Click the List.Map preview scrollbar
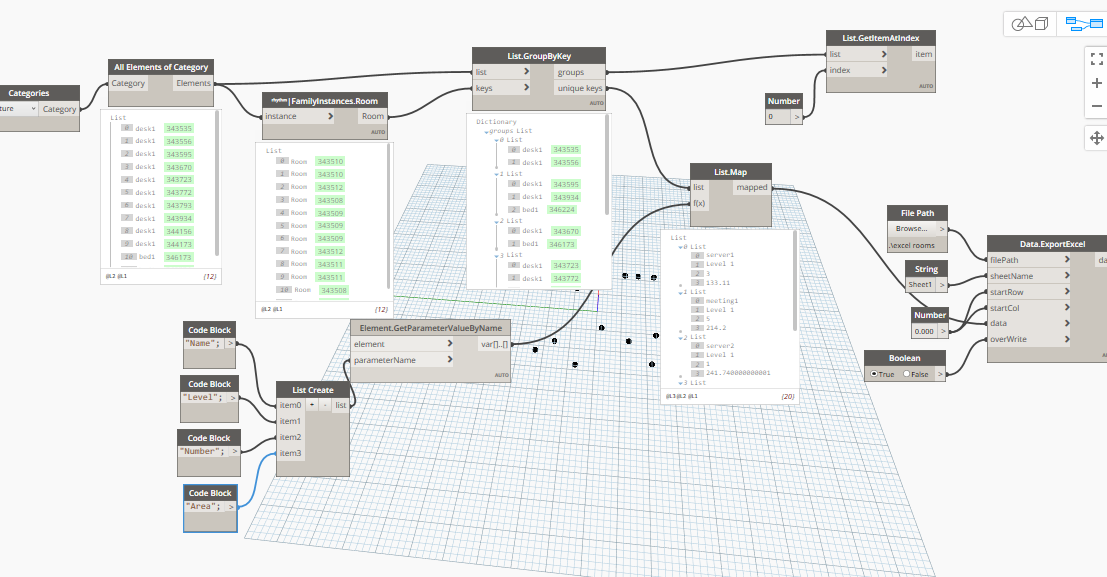The image size is (1107, 577). coord(795,281)
